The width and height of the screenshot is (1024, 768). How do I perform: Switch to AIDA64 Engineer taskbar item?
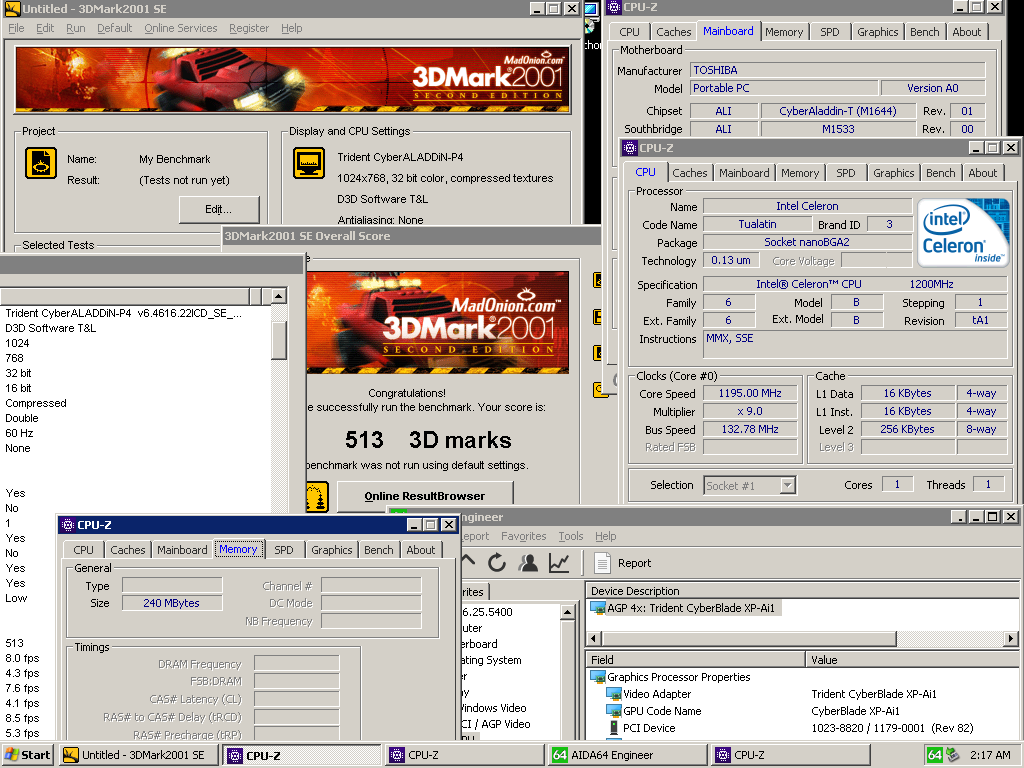pos(628,755)
